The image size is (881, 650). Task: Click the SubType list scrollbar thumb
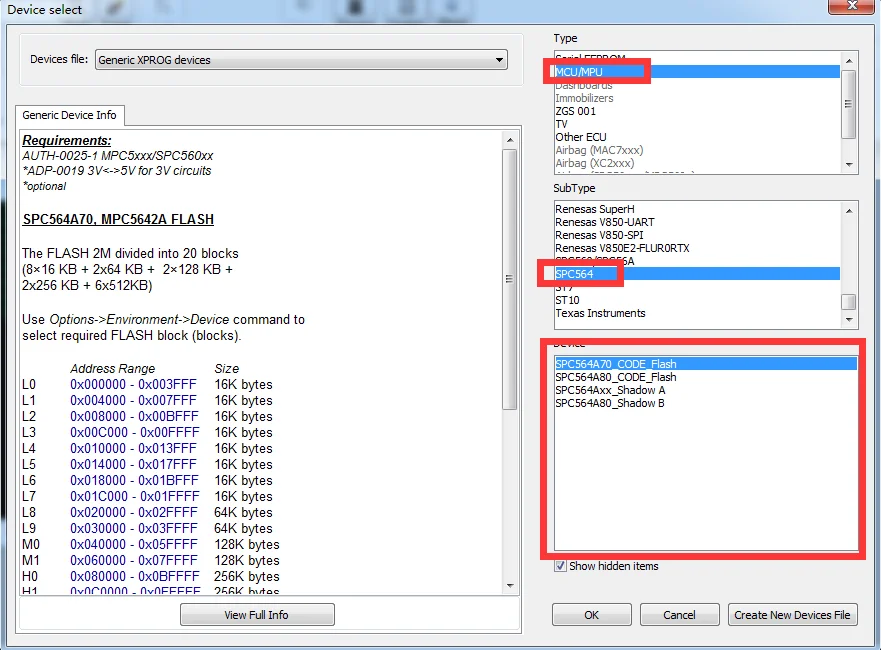tap(849, 302)
